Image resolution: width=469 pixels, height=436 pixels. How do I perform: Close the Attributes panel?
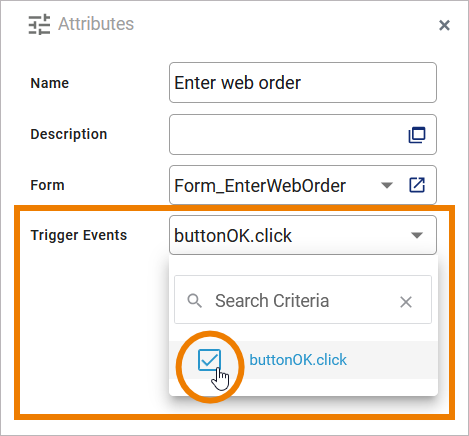(x=444, y=25)
